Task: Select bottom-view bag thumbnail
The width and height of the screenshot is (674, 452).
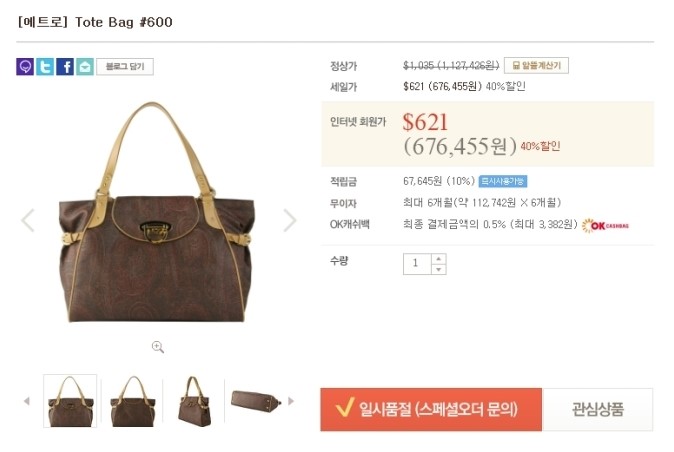Action: 256,401
